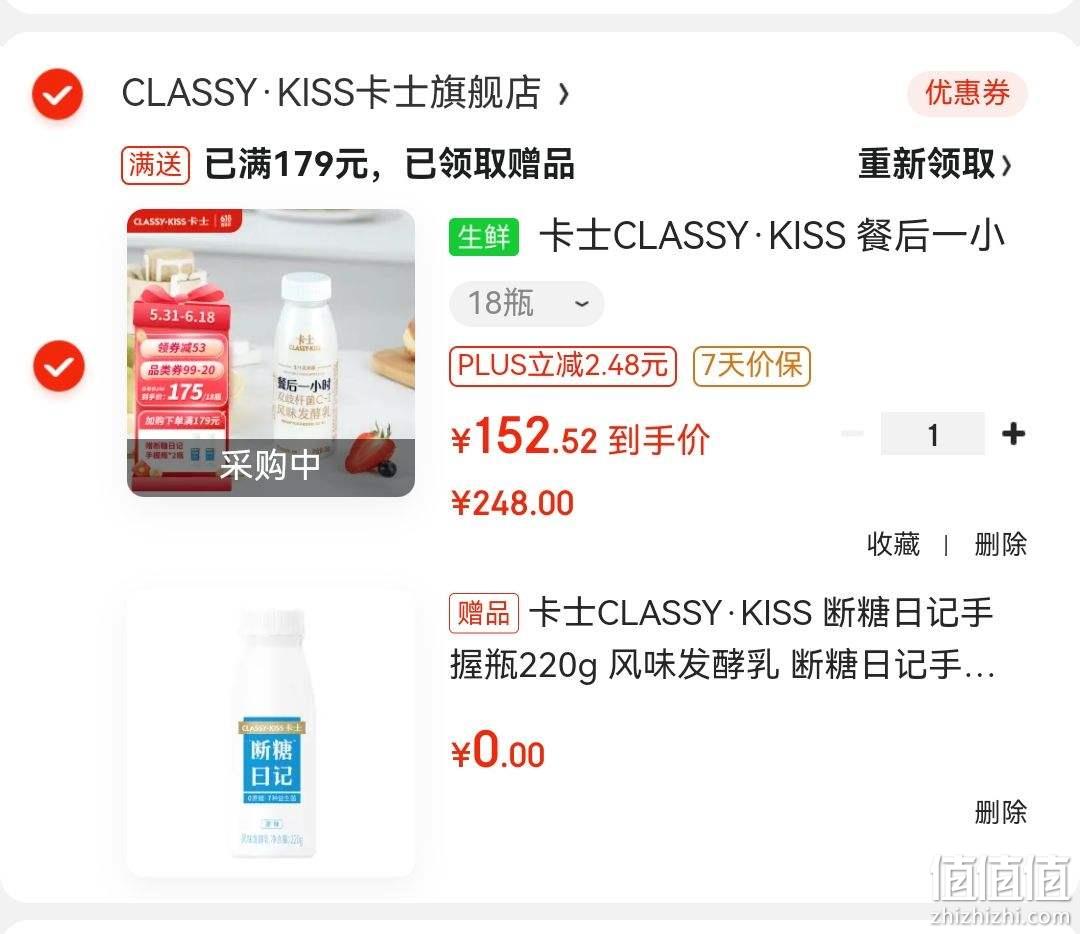Screen dimensions: 1080x934
Task: Decrease quantity with the minus button
Action: coord(853,434)
